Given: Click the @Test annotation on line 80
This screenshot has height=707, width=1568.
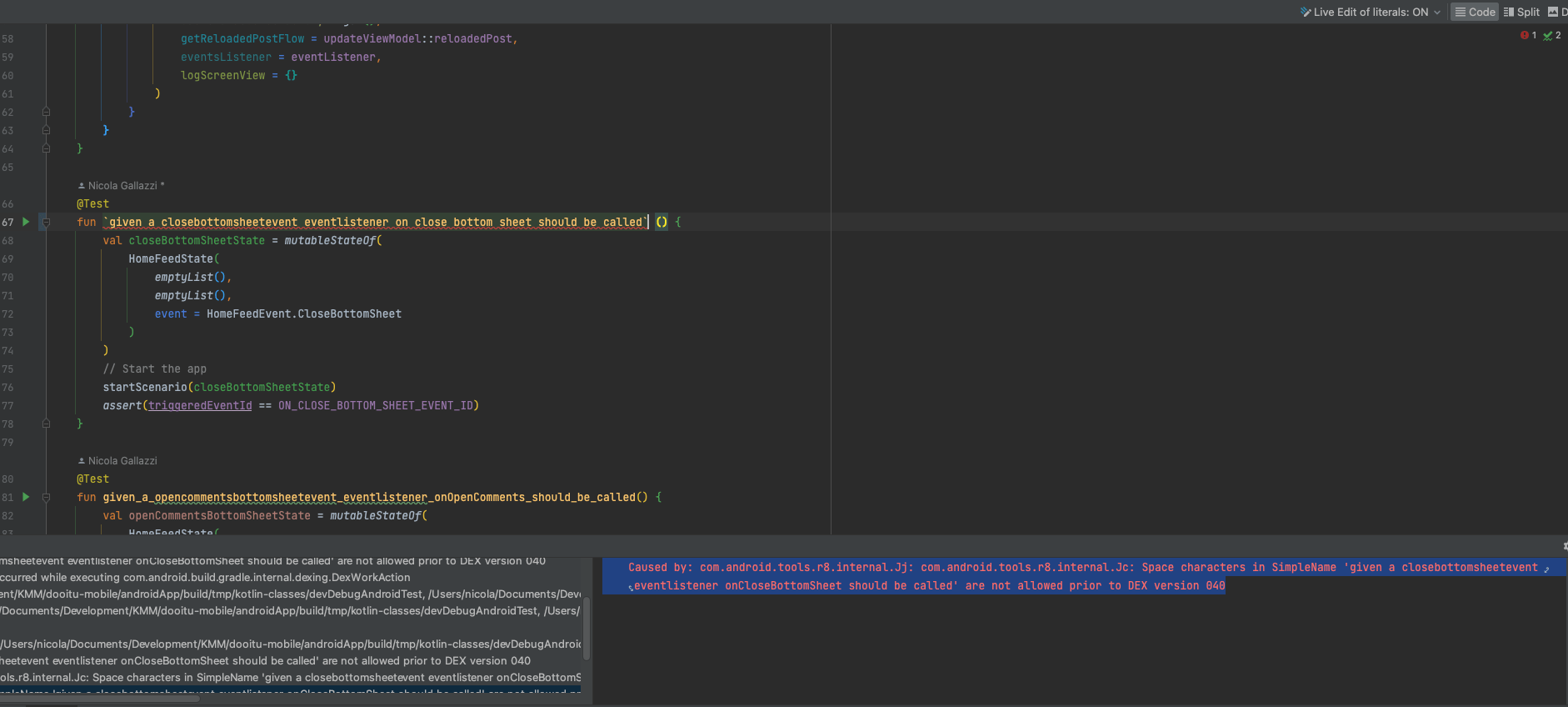Looking at the screenshot, I should [x=93, y=479].
